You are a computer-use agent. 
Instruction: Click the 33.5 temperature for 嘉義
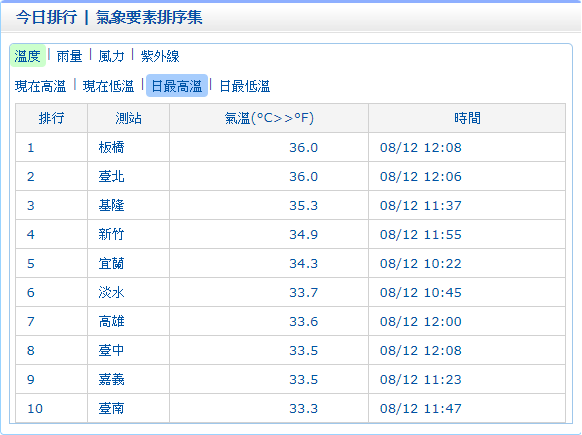[304, 379]
